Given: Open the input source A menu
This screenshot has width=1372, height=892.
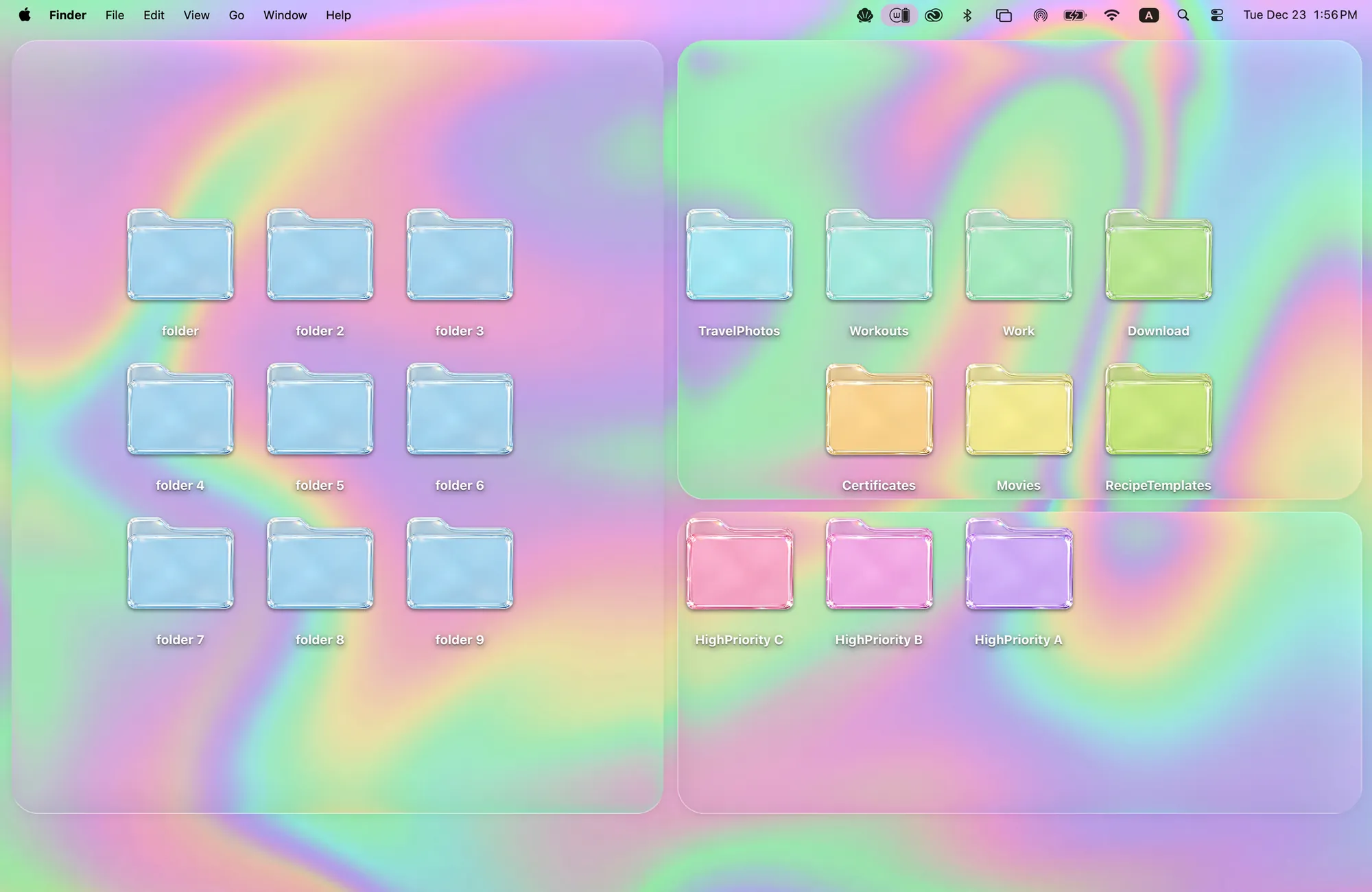Looking at the screenshot, I should tap(1148, 15).
